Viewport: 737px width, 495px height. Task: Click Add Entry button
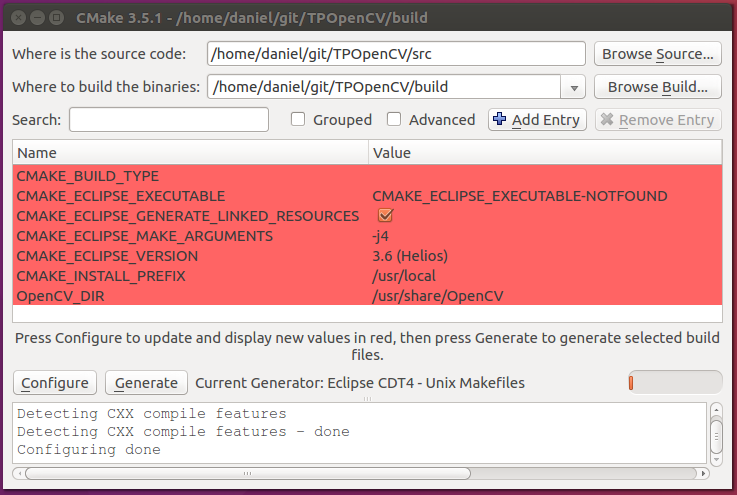tap(537, 120)
